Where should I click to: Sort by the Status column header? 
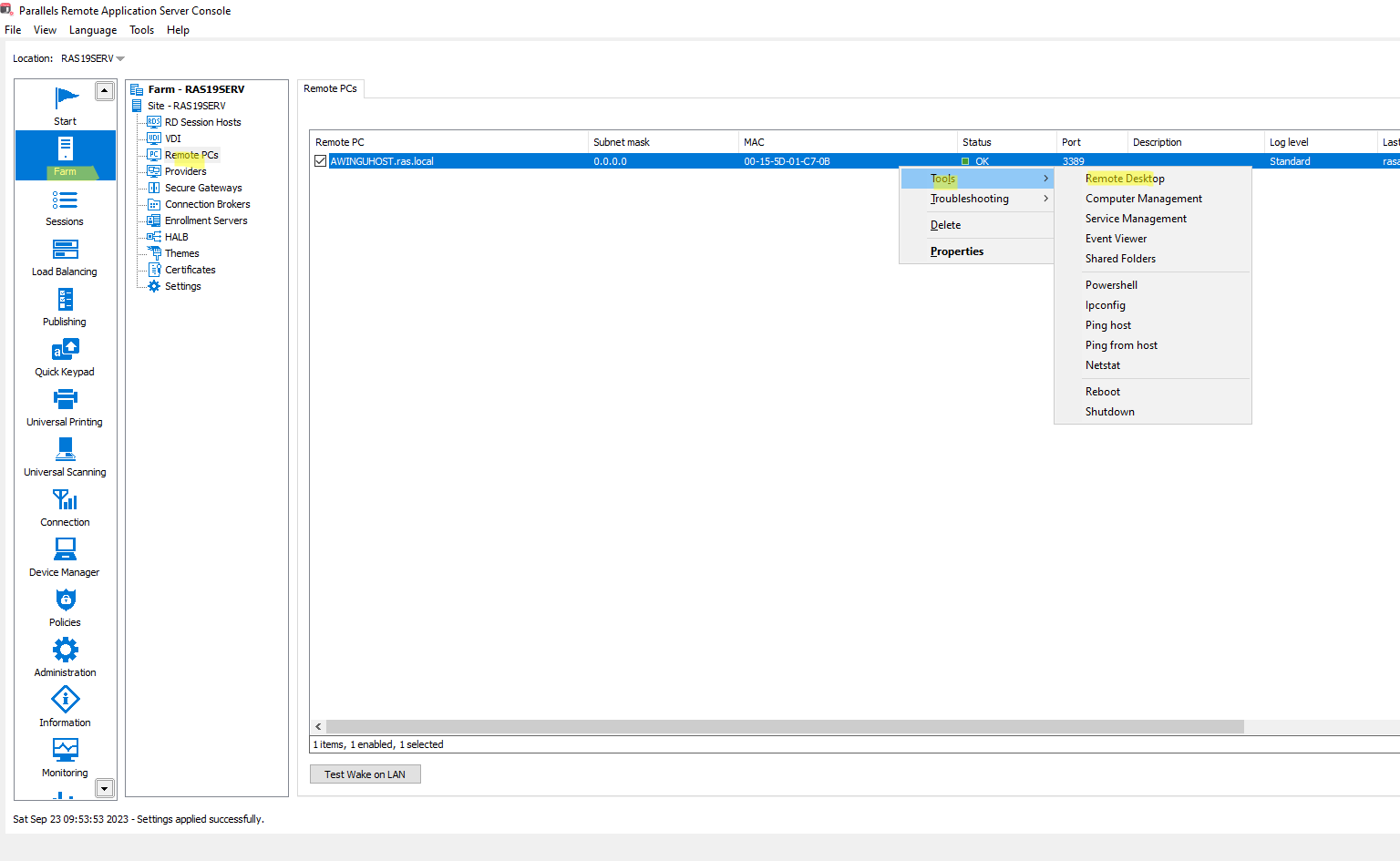(x=1007, y=142)
